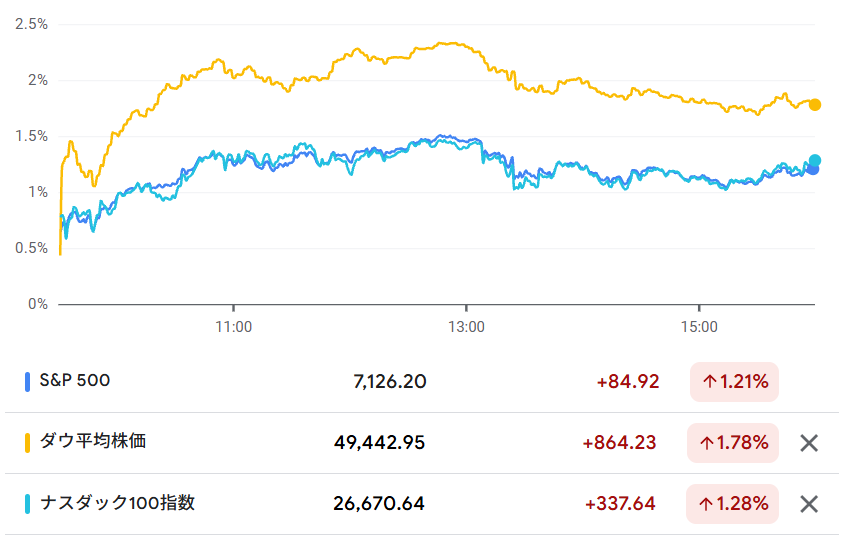The height and width of the screenshot is (535, 849).
Task: Click the blue S&P 500 color marker
Action: (x=28, y=381)
